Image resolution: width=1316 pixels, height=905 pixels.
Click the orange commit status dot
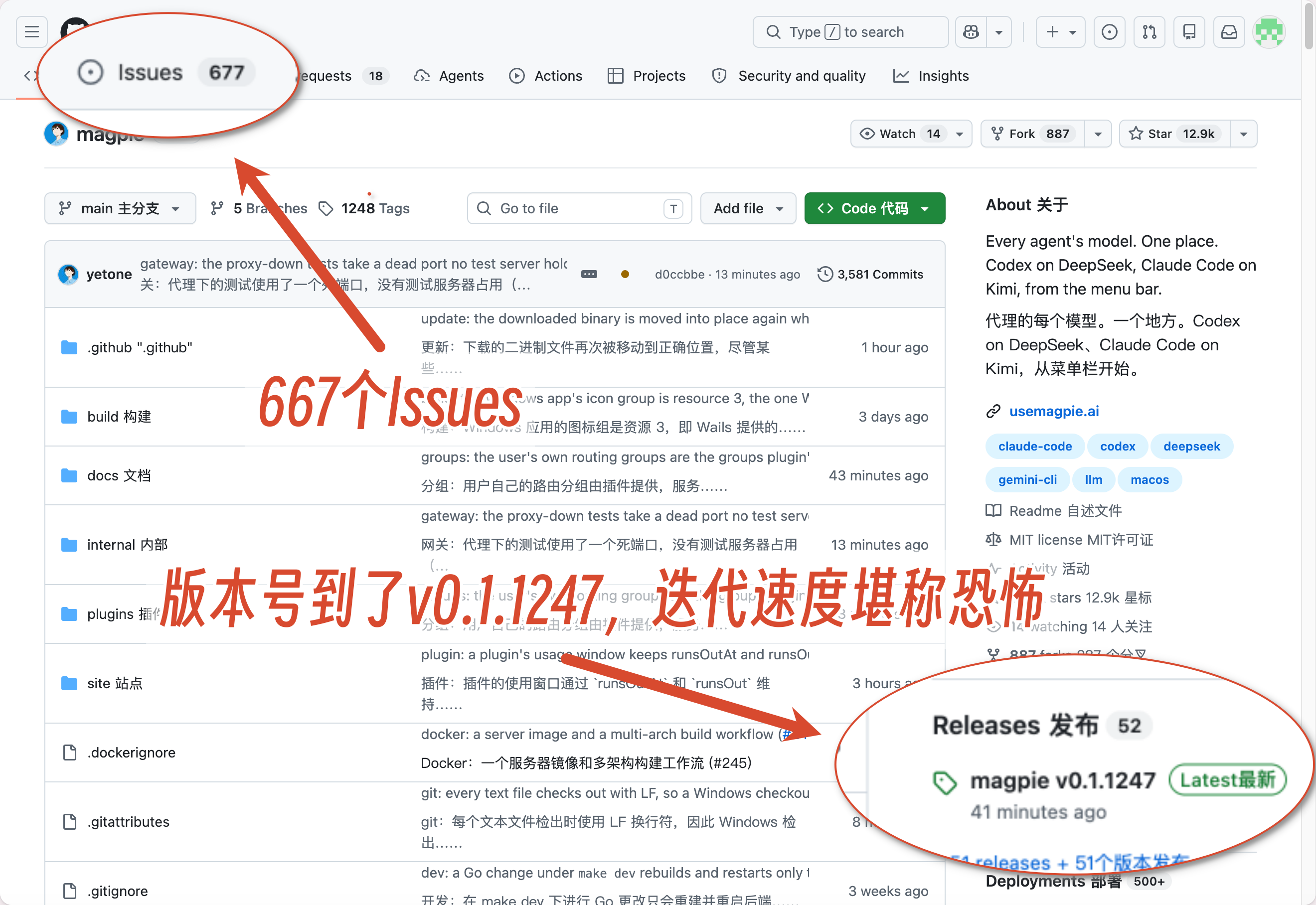625,274
